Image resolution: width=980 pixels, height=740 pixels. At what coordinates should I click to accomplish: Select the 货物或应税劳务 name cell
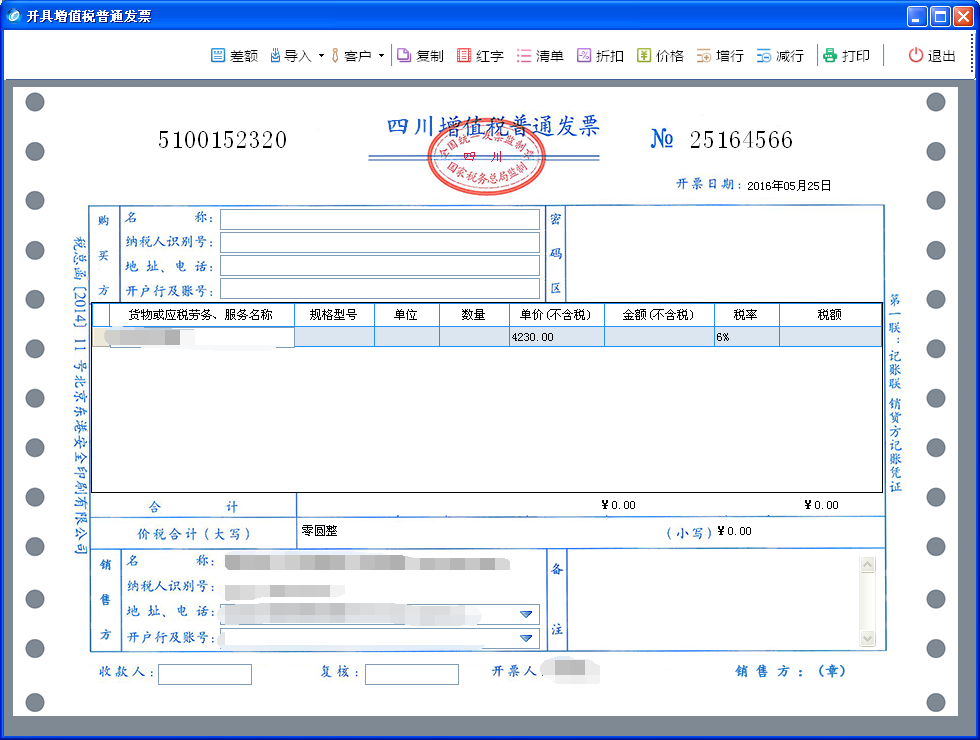(202, 337)
